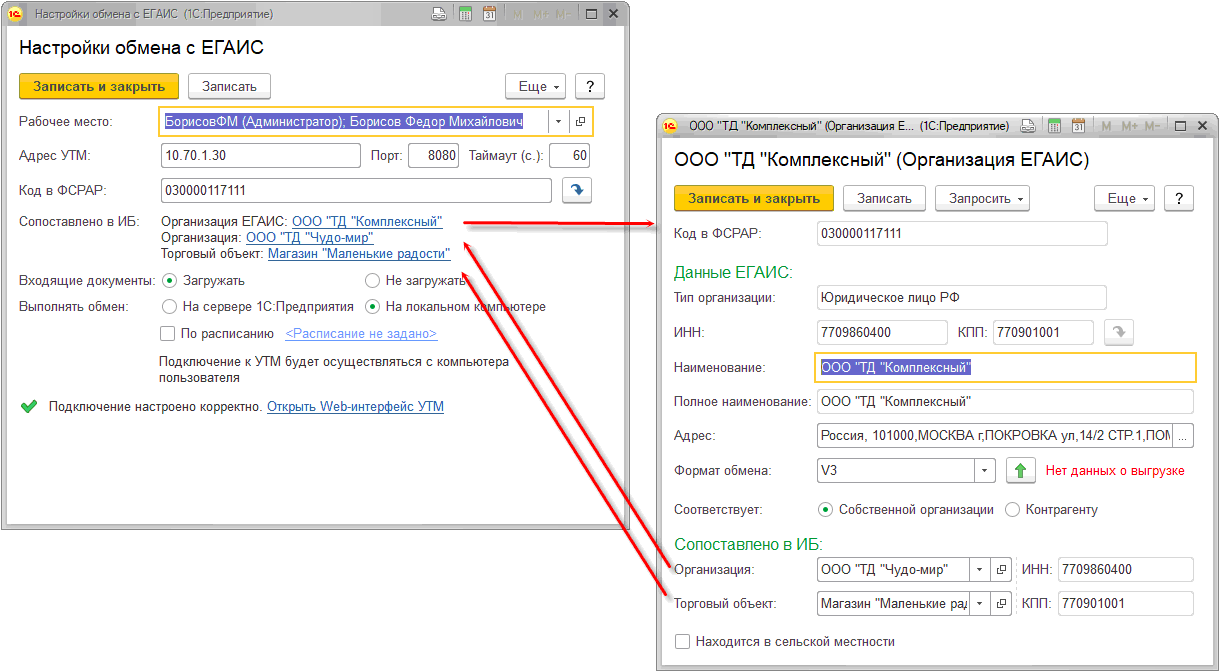Click Записать и закрыть in Настройки обмена
This screenshot has height=671, width=1220.
click(x=99, y=86)
